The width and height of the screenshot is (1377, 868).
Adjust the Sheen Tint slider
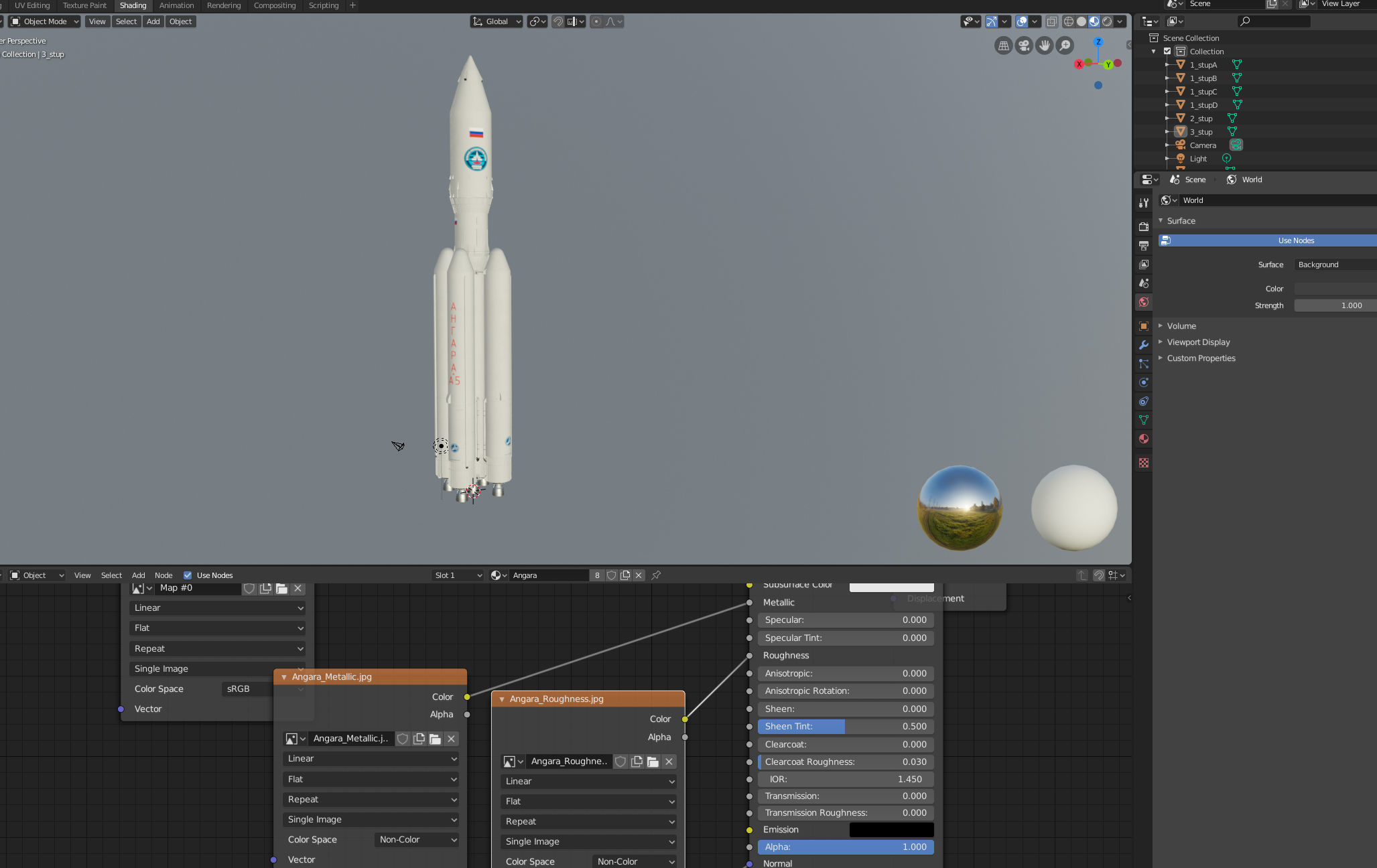tap(846, 727)
